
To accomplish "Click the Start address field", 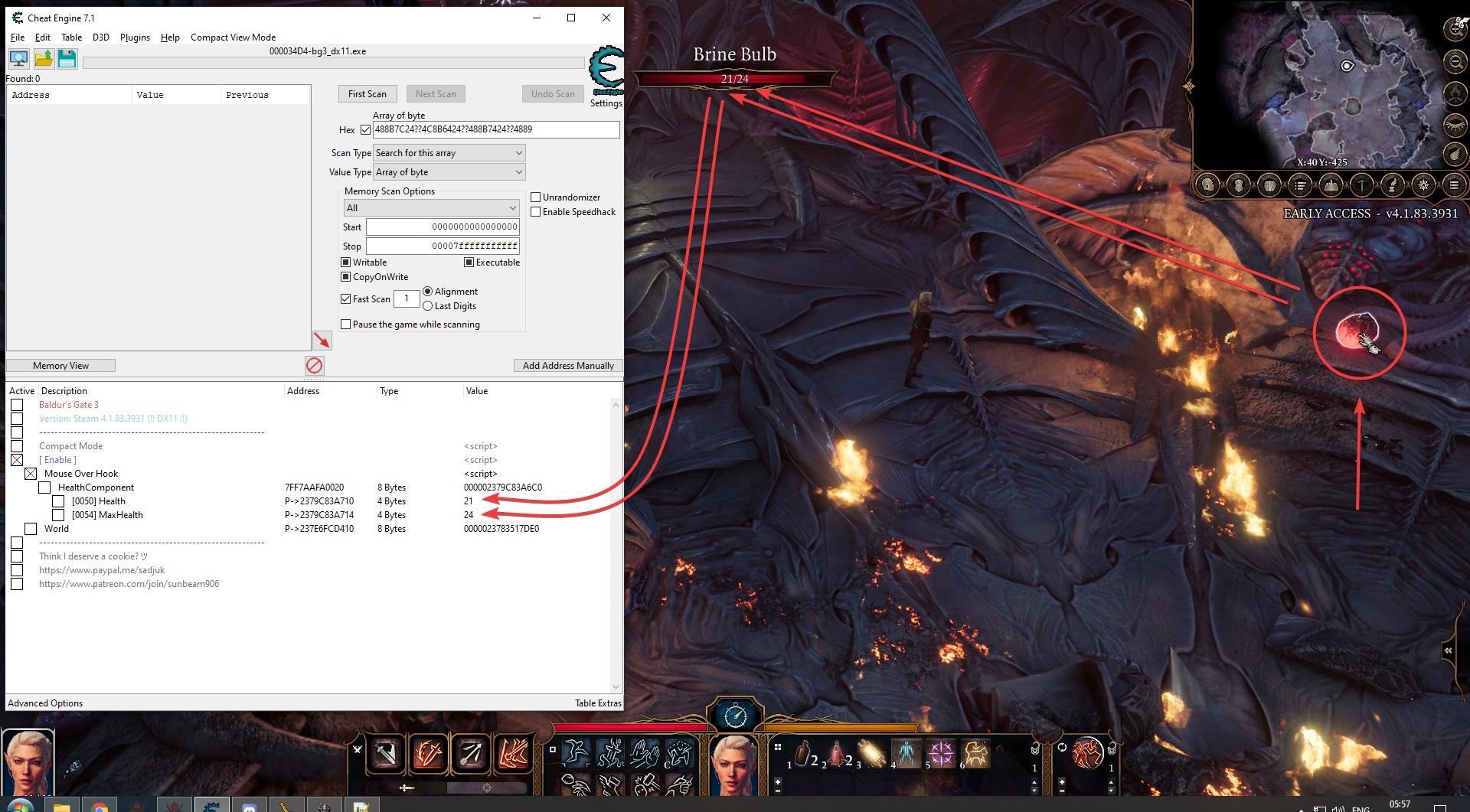I will pyautogui.click(x=443, y=227).
